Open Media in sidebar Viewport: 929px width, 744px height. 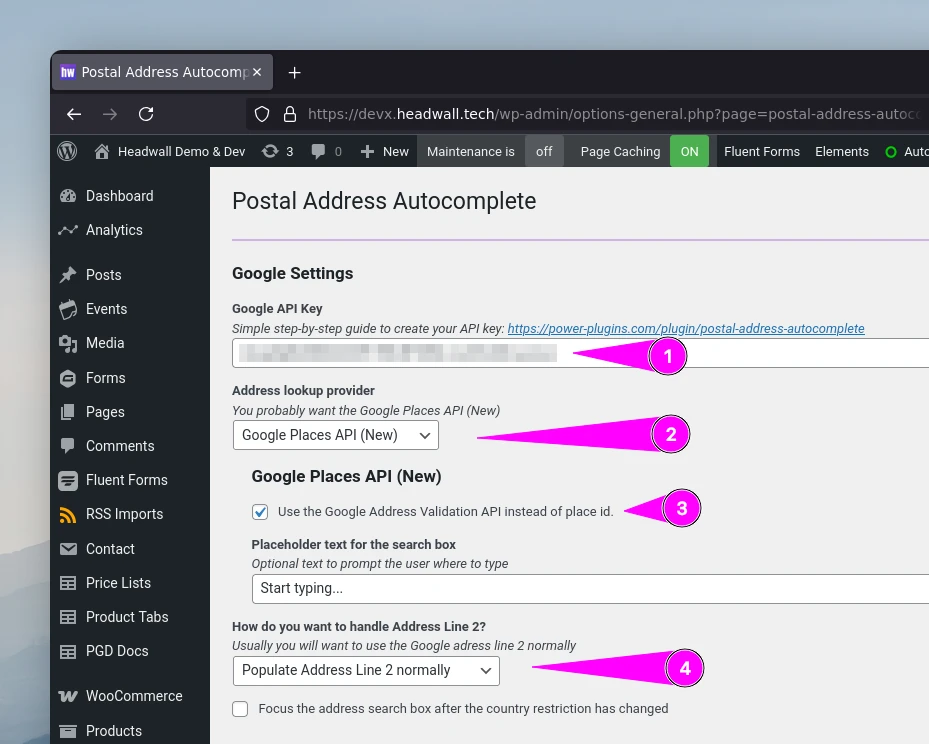(x=105, y=343)
